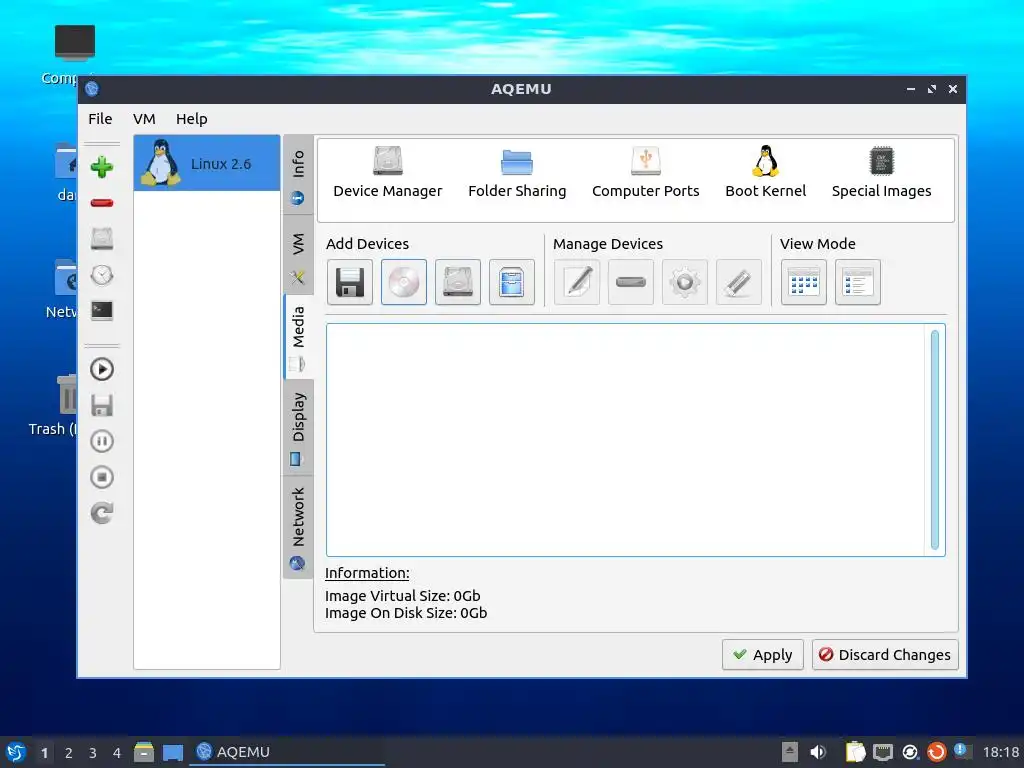This screenshot has height=768, width=1024.
Task: Open Folder Sharing section
Action: pyautogui.click(x=517, y=173)
